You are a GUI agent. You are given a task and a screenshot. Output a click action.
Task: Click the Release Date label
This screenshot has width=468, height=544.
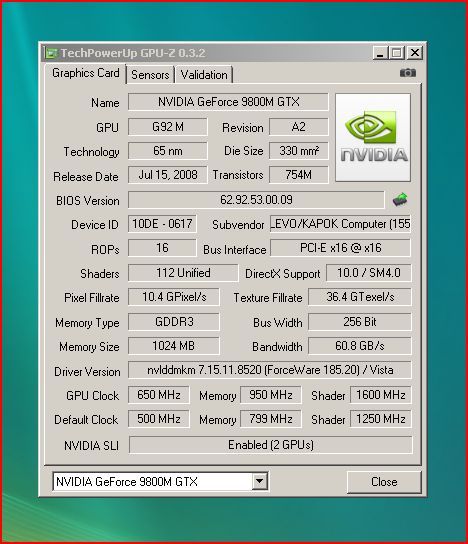(86, 177)
